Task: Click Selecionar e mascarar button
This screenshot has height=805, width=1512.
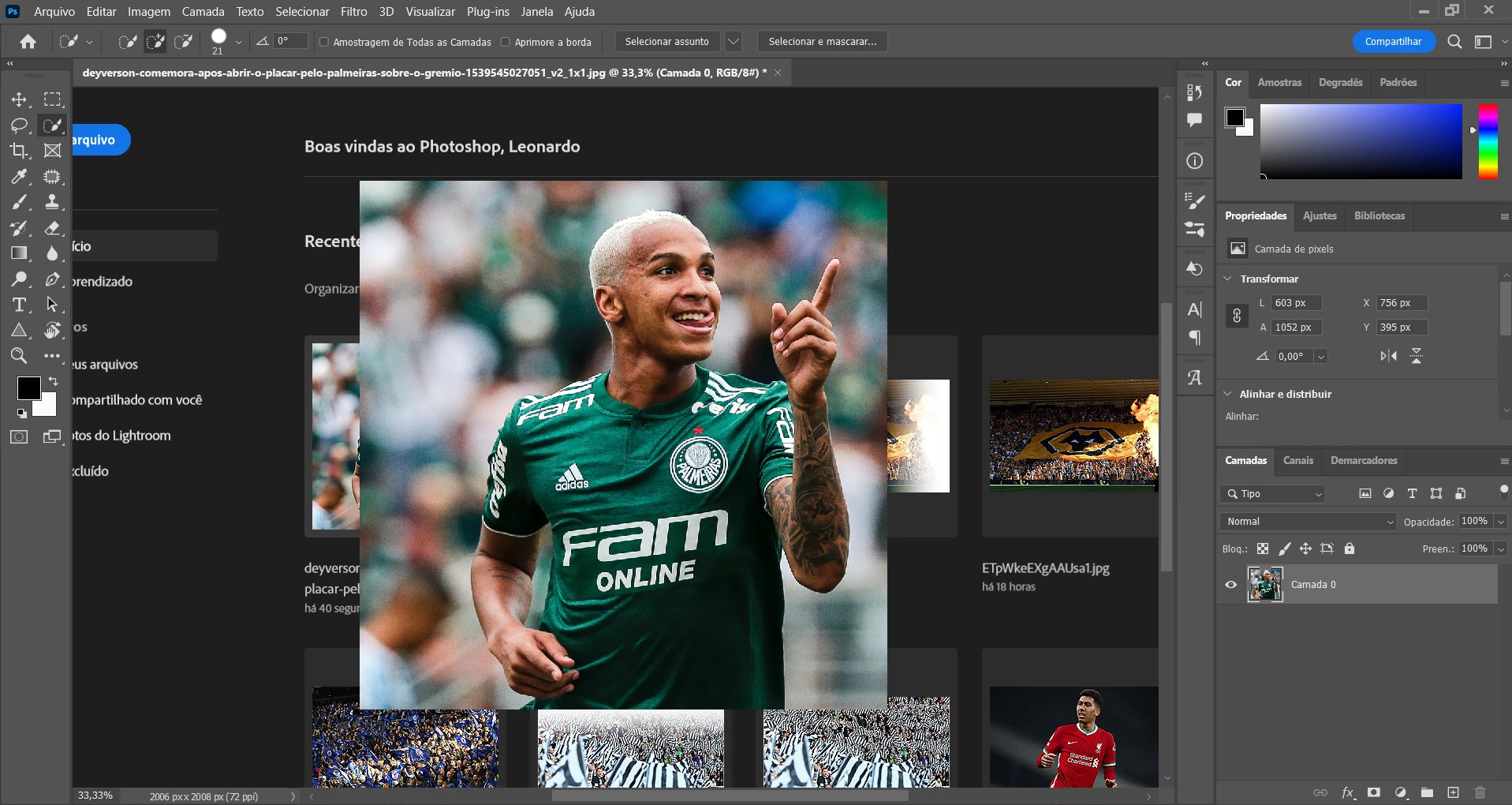Action: (823, 42)
